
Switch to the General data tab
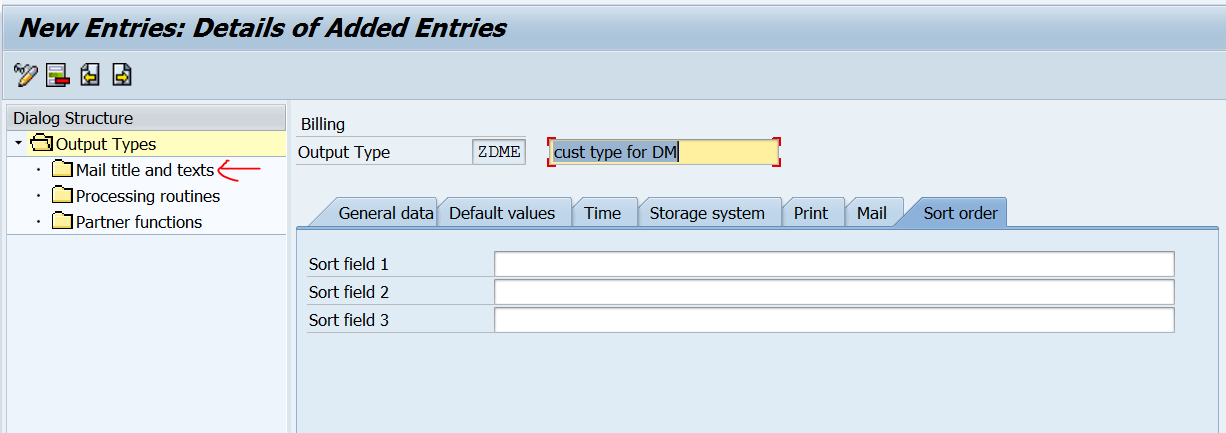pyautogui.click(x=385, y=213)
